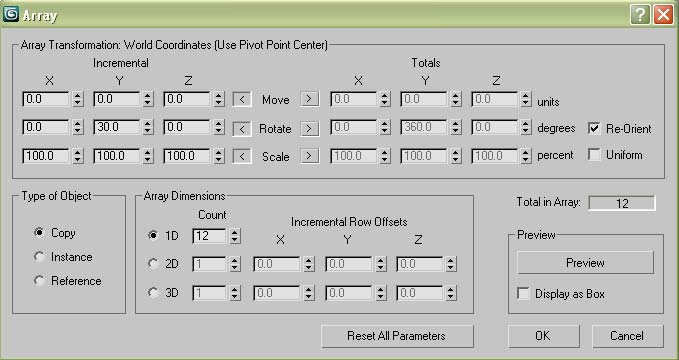This screenshot has height=360, width=679.
Task: Click Reset All Parameters button
Action: click(397, 336)
